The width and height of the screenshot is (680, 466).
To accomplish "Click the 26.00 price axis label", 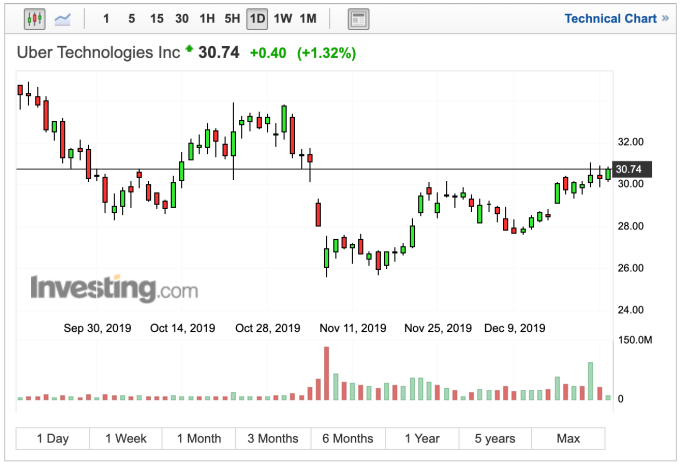I will tap(631, 268).
